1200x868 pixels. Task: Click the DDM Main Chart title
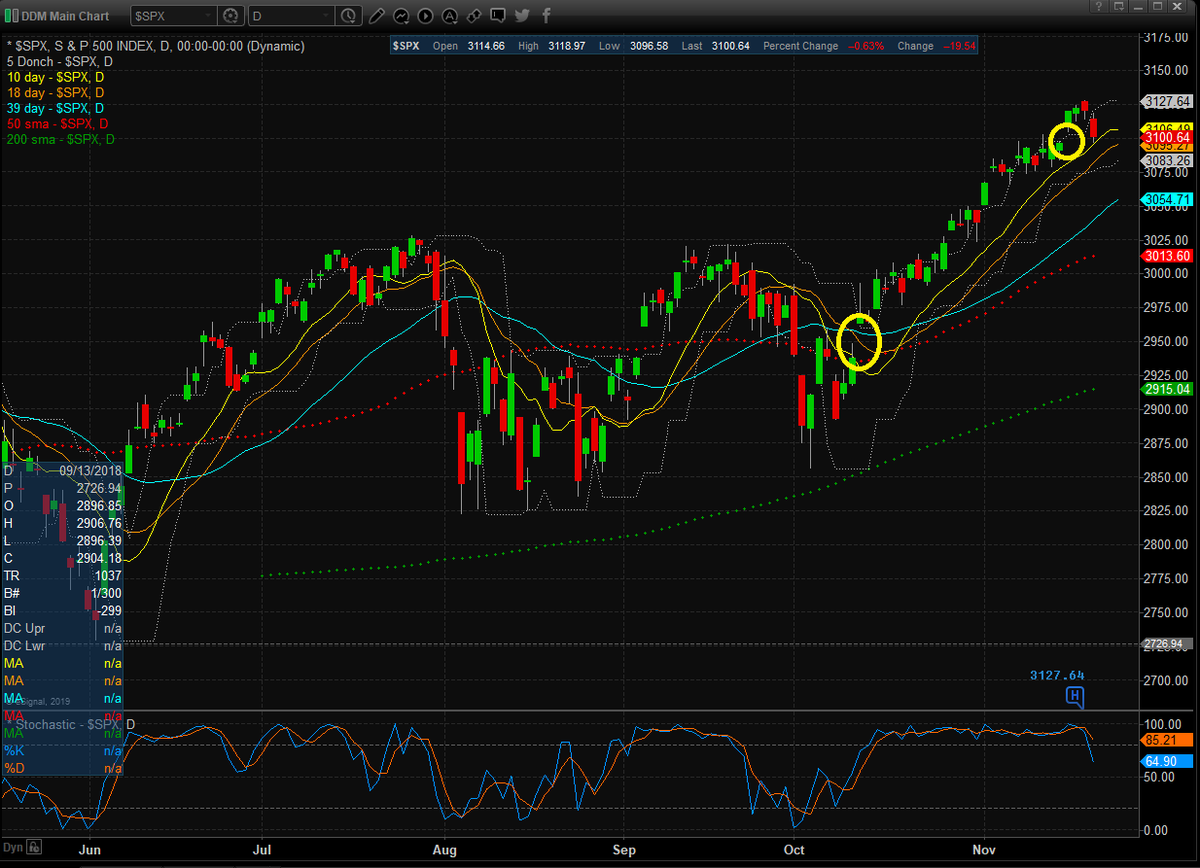point(66,16)
